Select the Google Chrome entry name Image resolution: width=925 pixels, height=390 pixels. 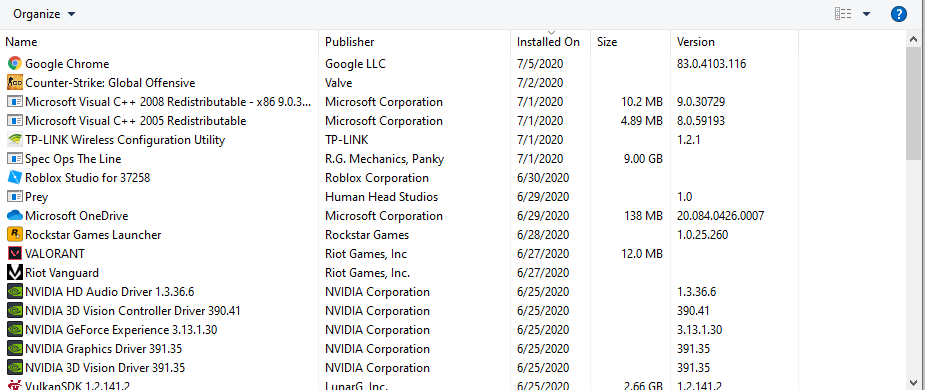(67, 64)
